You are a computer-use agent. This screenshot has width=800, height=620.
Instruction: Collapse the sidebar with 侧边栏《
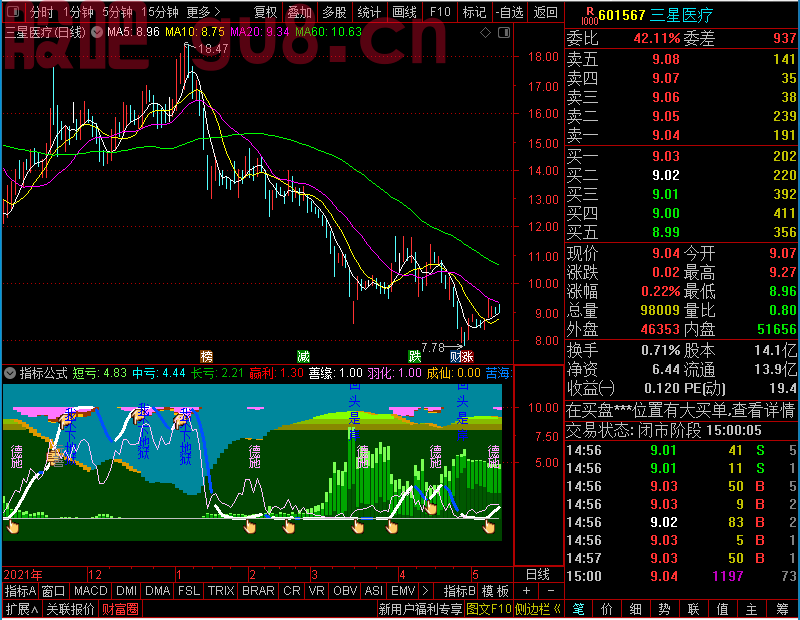point(538,609)
